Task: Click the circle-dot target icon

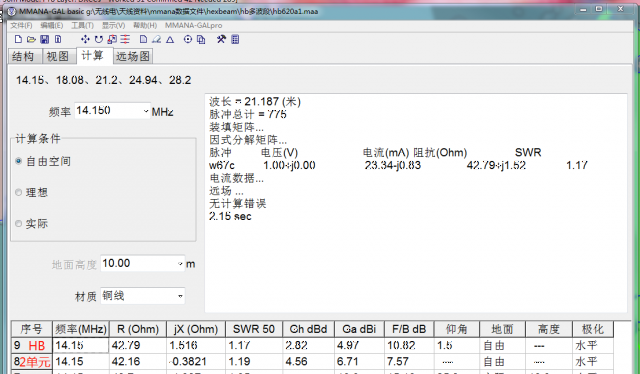Action: coord(188,39)
